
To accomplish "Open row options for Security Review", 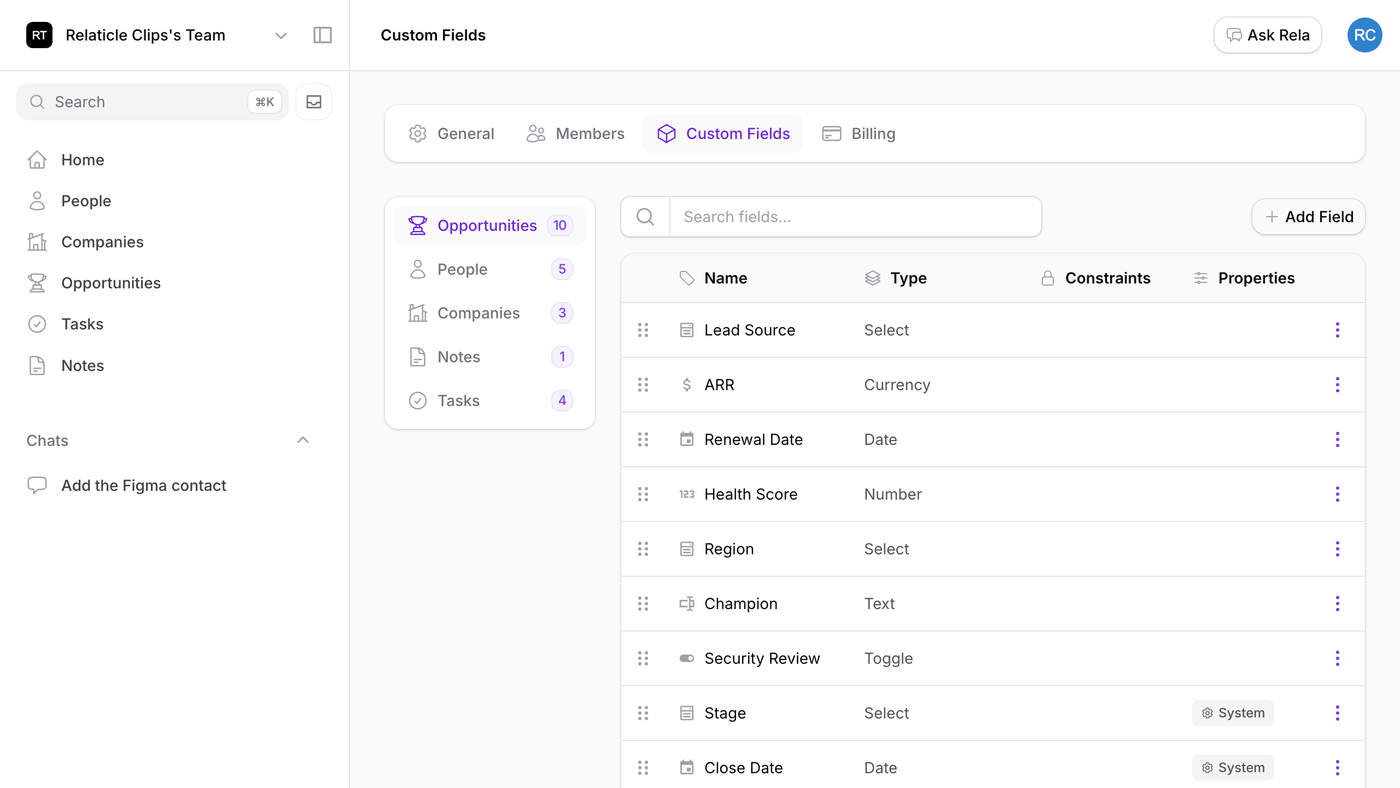I will tap(1337, 659).
